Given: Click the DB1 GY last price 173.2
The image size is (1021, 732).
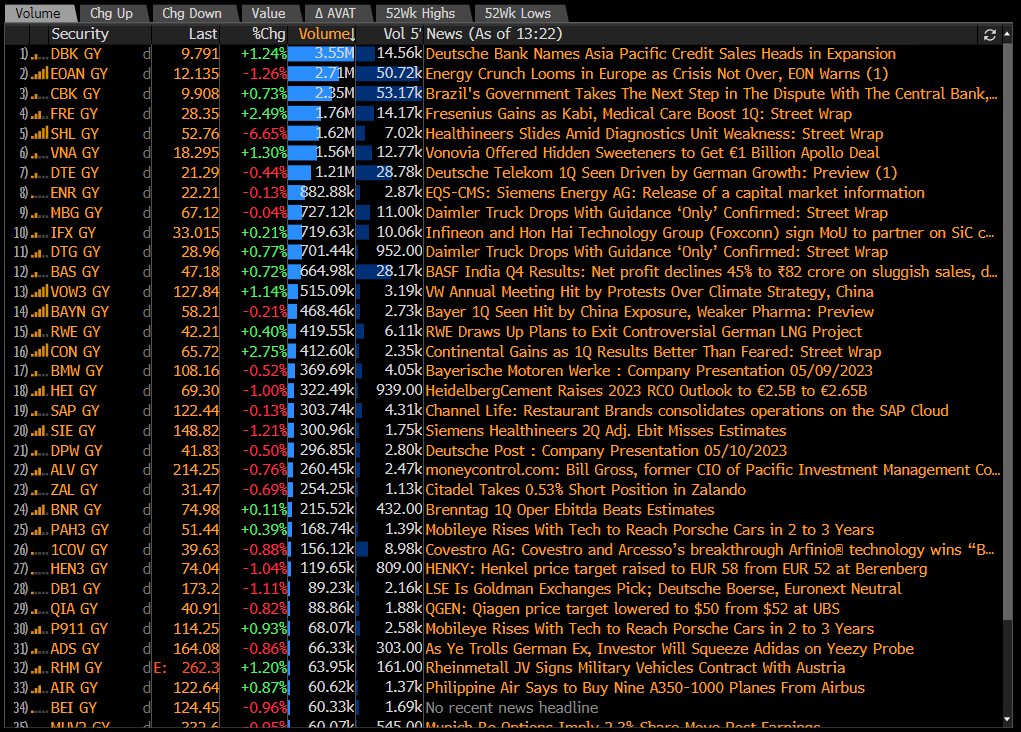Looking at the screenshot, I should coord(201,589).
